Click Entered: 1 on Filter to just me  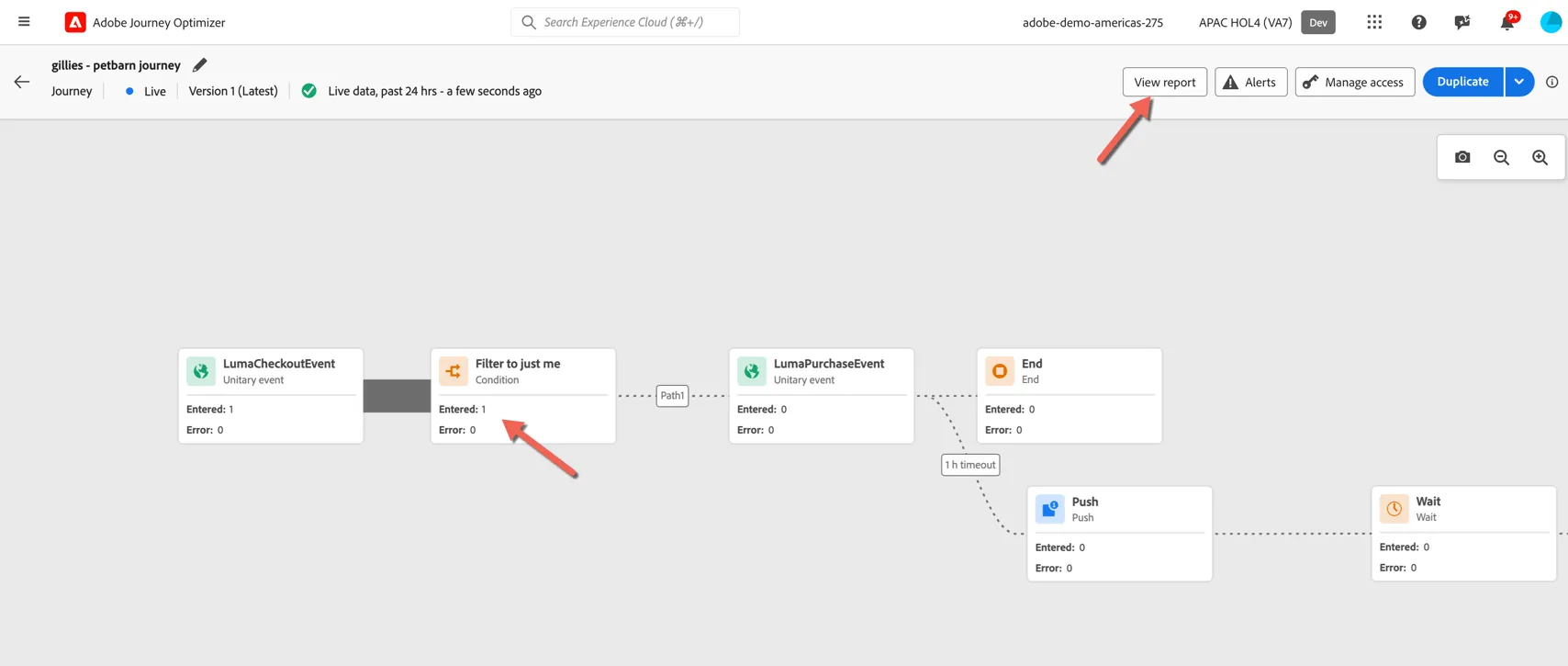tap(463, 409)
